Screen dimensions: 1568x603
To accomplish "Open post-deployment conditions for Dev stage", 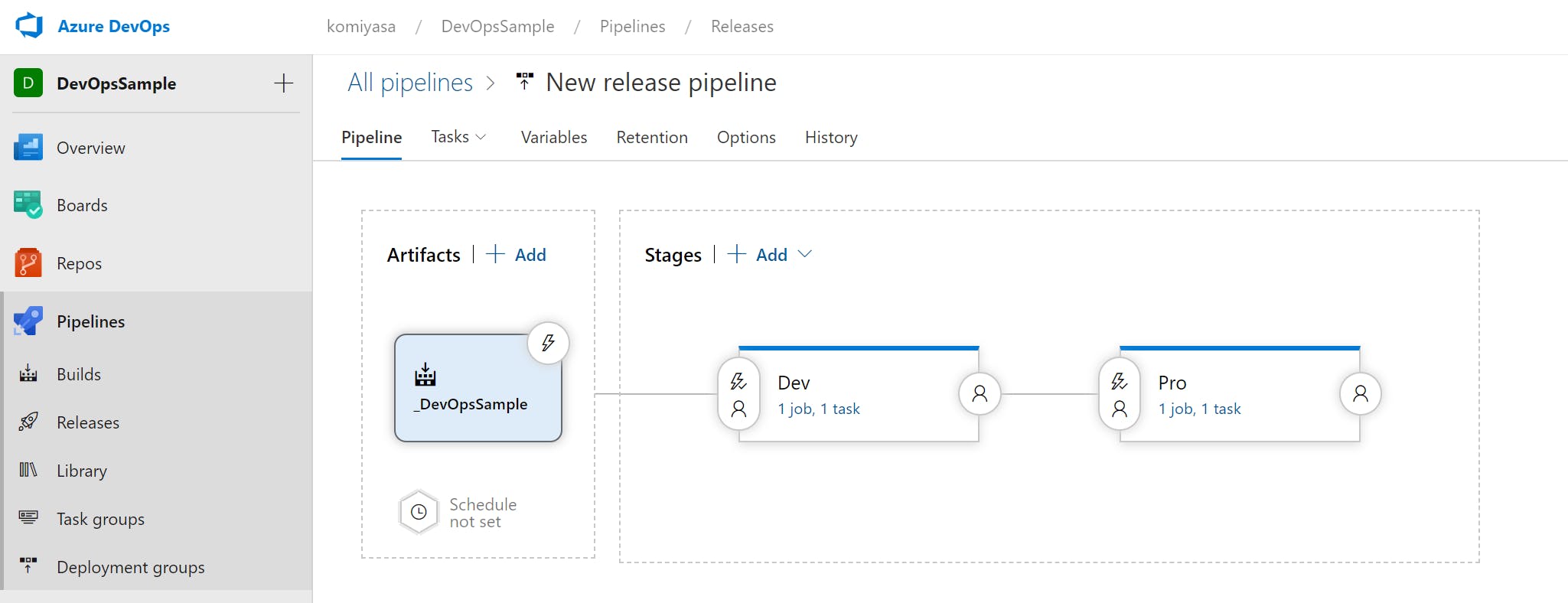I will (980, 394).
